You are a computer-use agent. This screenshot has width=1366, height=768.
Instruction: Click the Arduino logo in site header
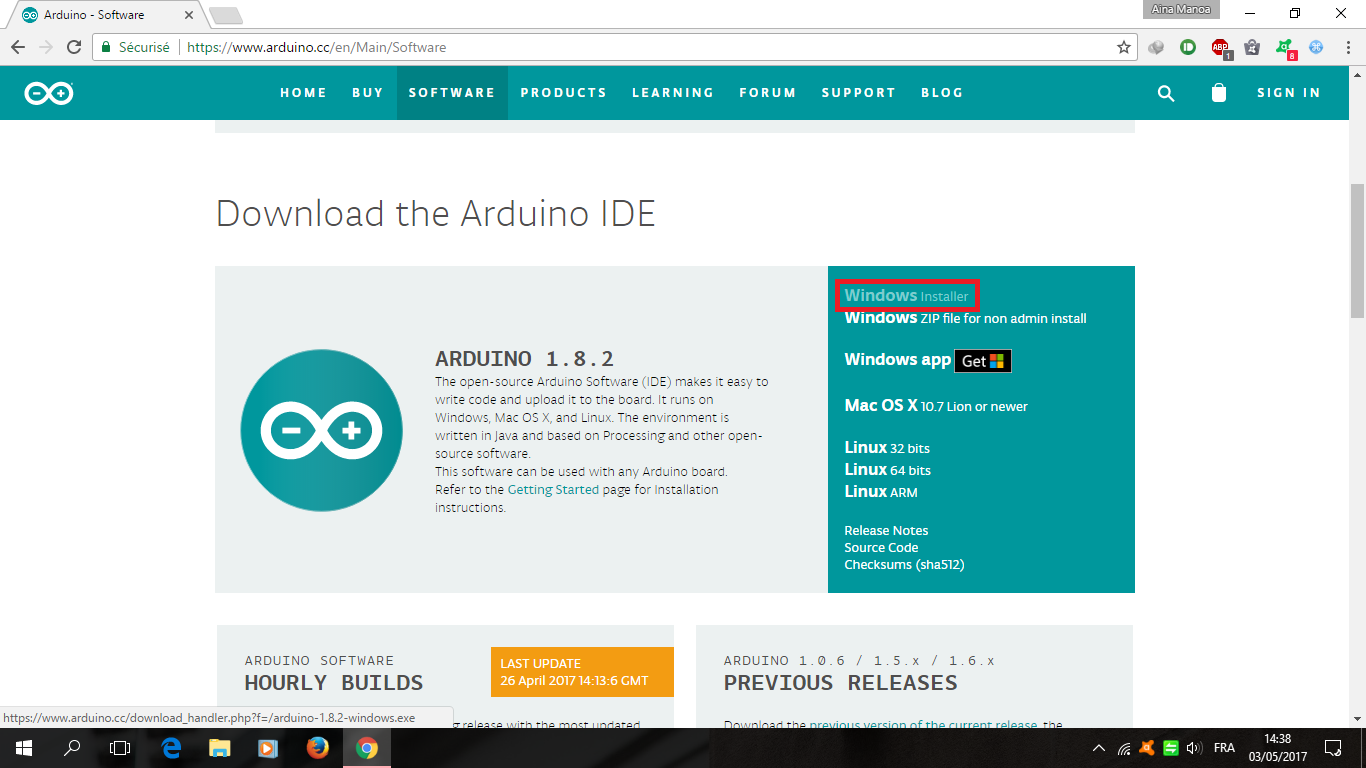click(49, 93)
